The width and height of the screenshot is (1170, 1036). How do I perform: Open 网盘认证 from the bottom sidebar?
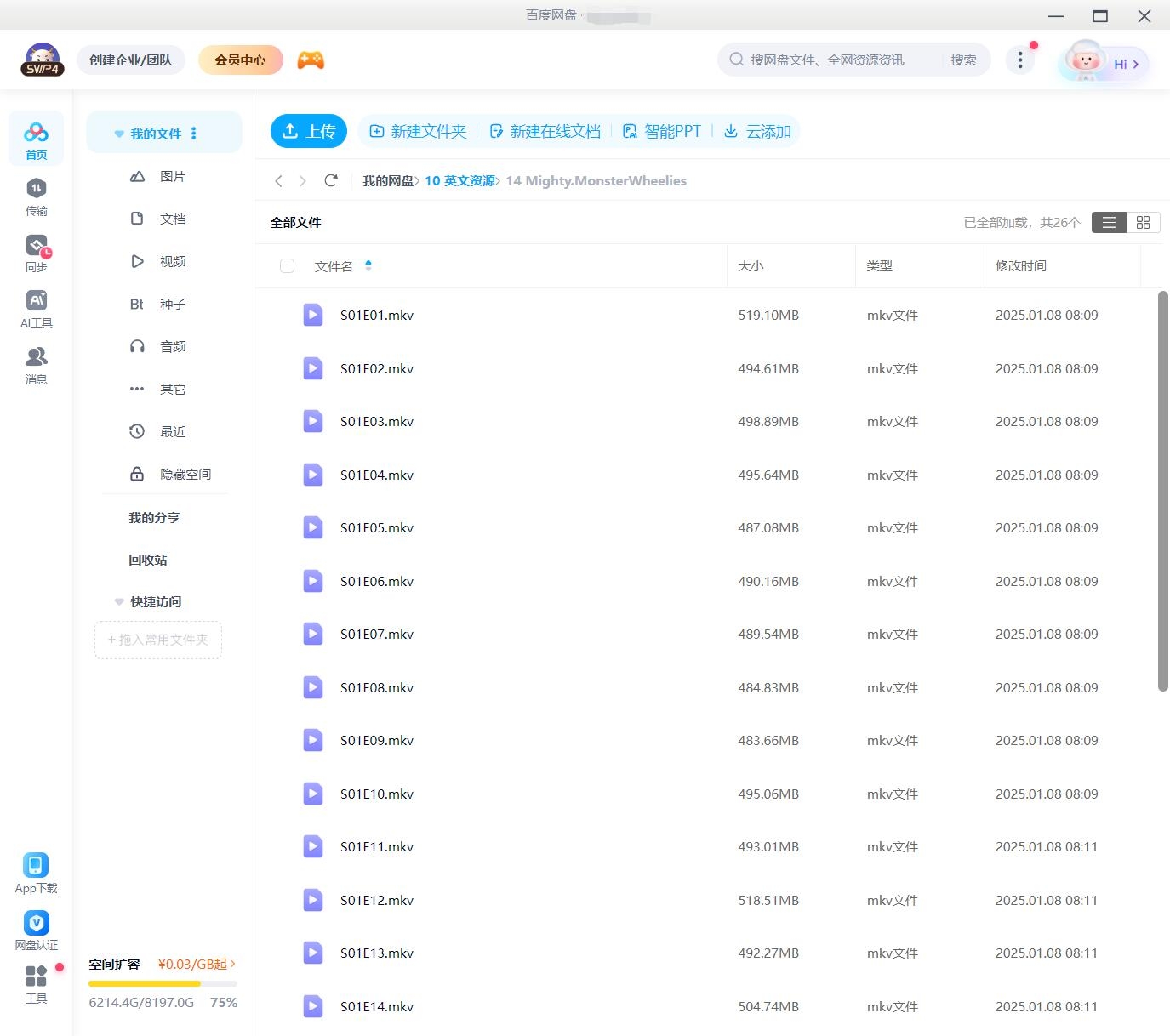pos(36,929)
